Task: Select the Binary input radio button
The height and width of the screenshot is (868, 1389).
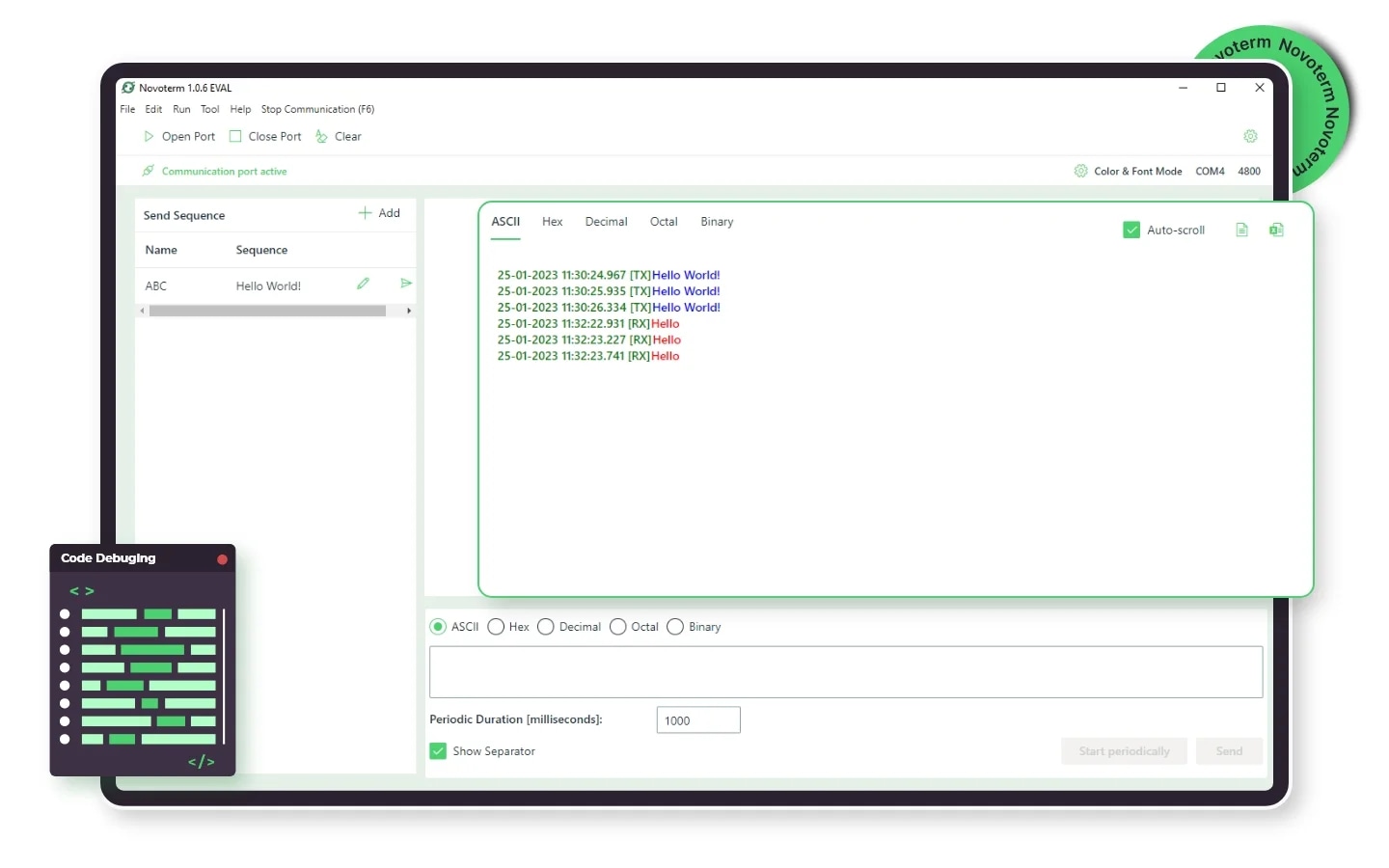Action: [x=675, y=627]
